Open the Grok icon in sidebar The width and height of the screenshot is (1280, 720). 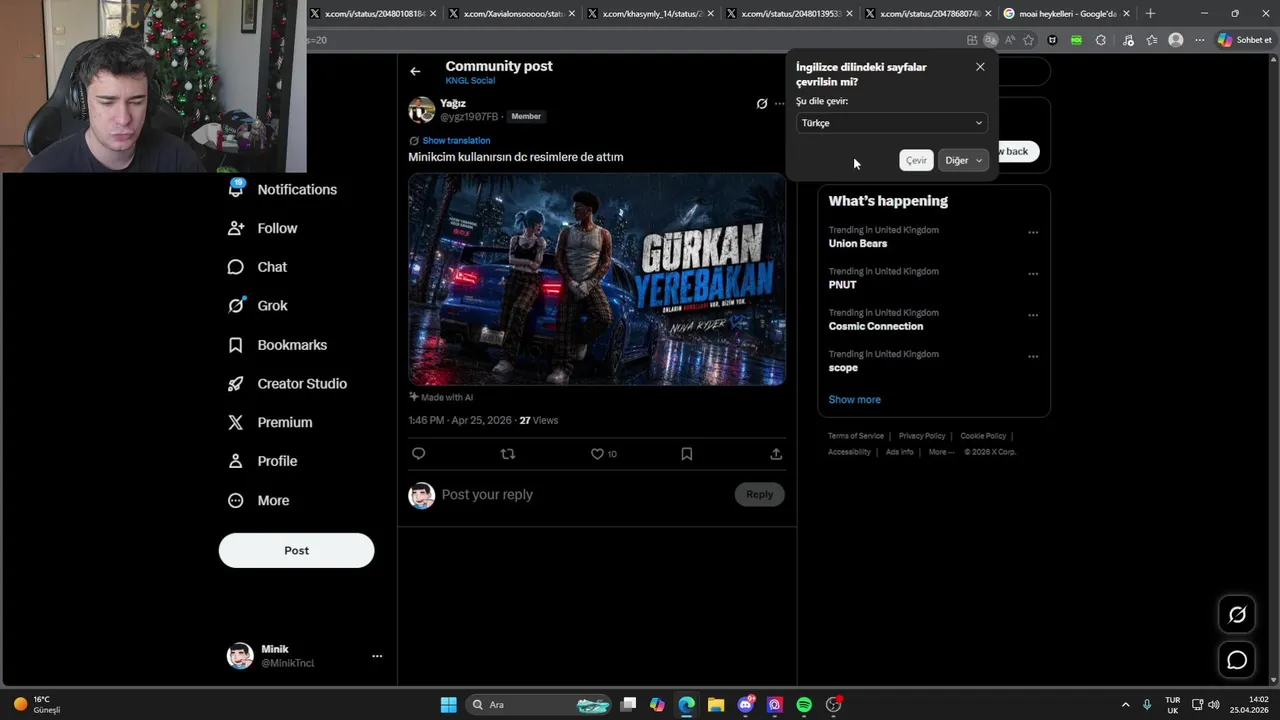click(236, 306)
